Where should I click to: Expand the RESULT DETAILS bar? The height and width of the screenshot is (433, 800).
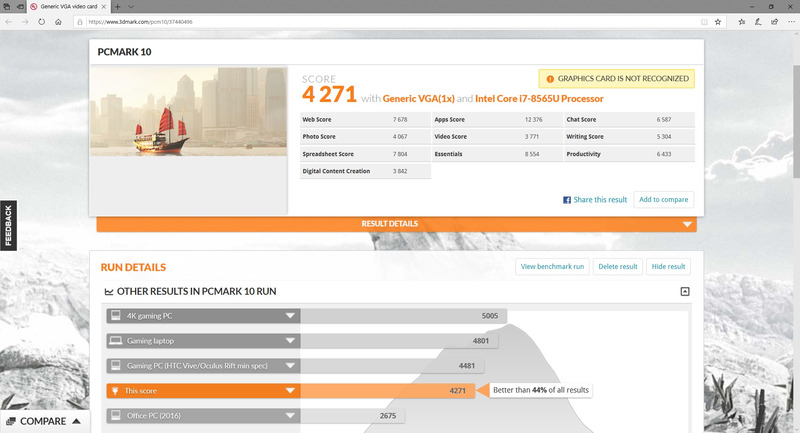pos(396,224)
